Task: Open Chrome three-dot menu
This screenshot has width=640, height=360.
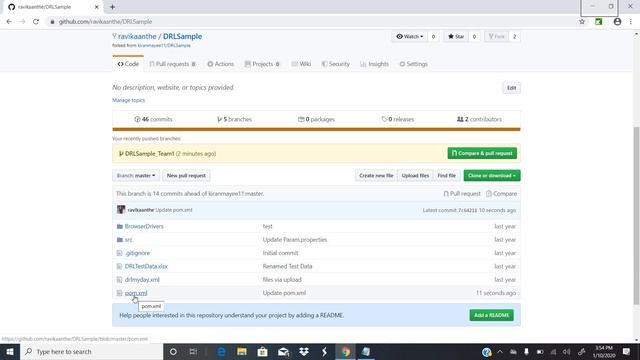Action: 631,22
